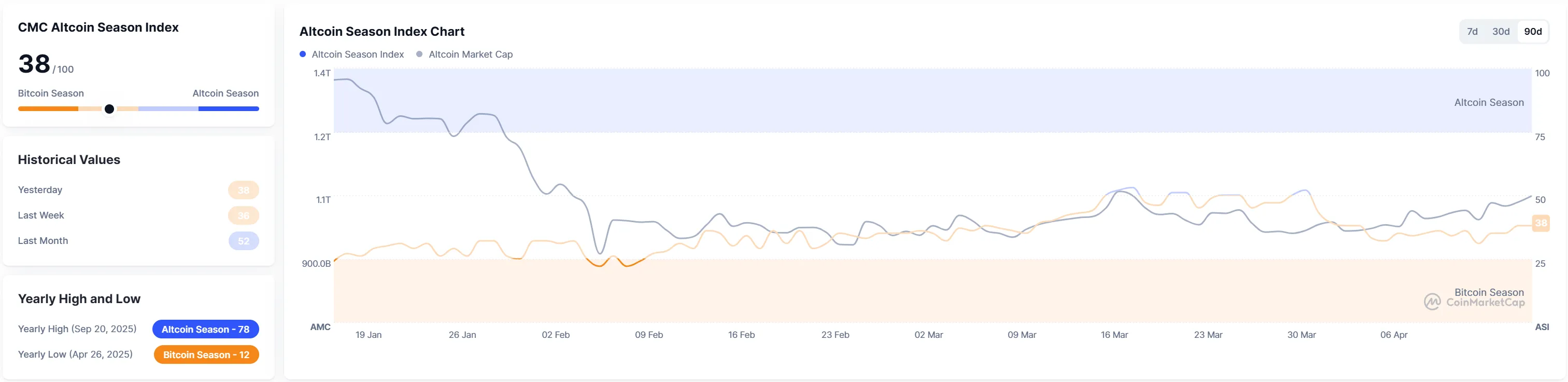
Task: Click the blue Altcoin Season Index legend dot
Action: (303, 54)
